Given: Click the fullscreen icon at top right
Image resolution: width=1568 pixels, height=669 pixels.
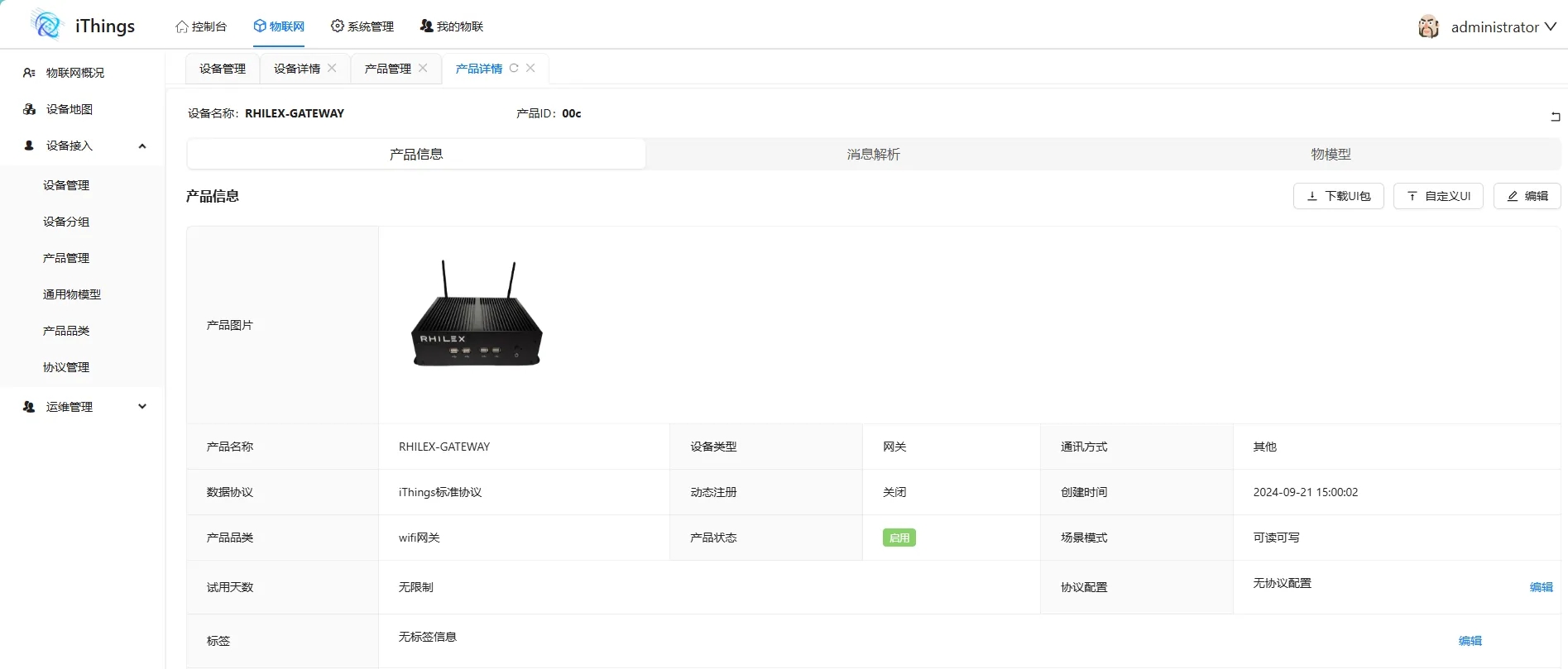Looking at the screenshot, I should (x=1555, y=117).
